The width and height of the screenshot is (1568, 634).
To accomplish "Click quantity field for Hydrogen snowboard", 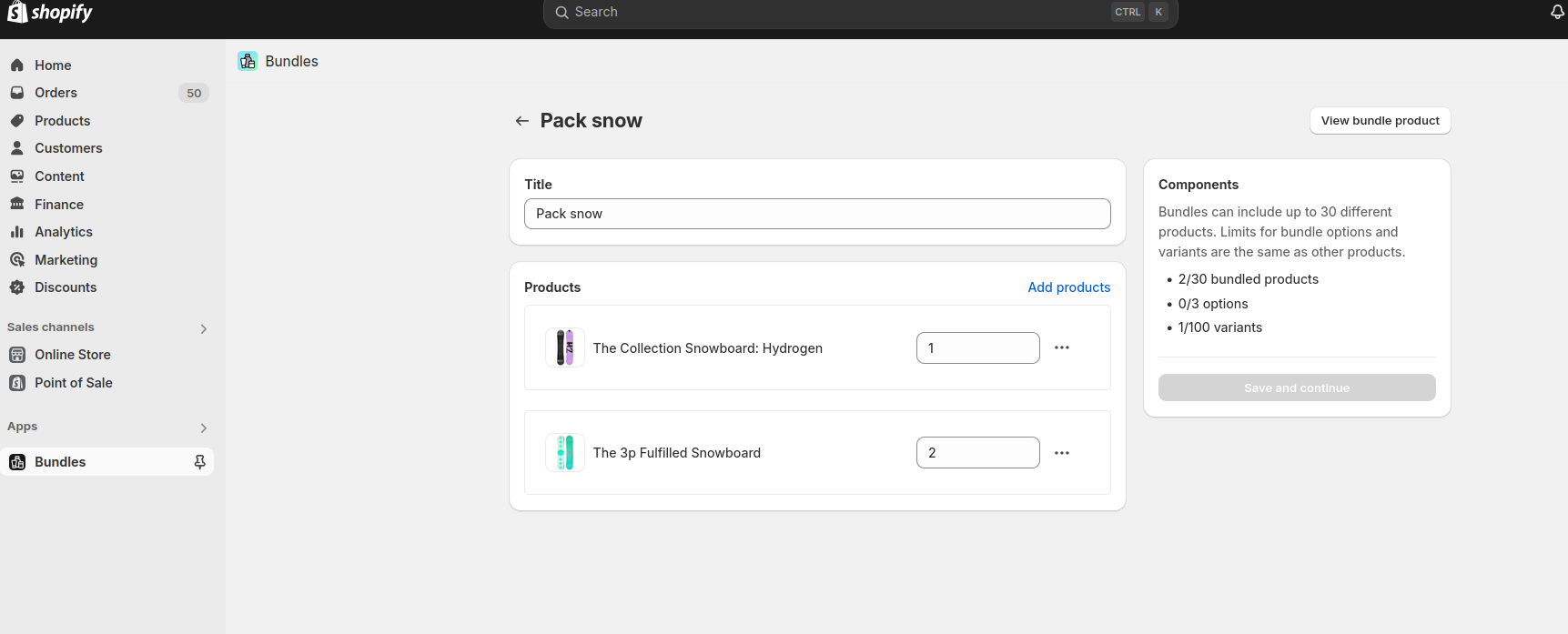I will pyautogui.click(x=977, y=347).
